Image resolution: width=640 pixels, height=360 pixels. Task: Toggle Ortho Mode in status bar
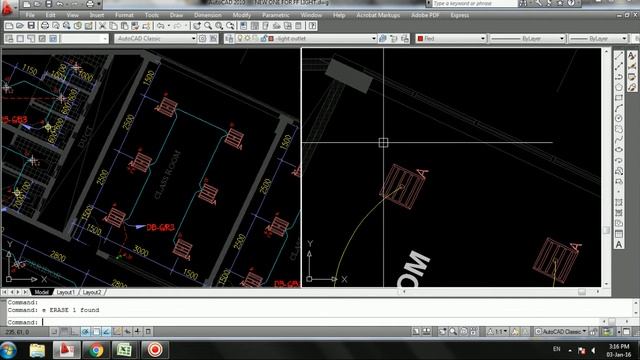(75, 331)
